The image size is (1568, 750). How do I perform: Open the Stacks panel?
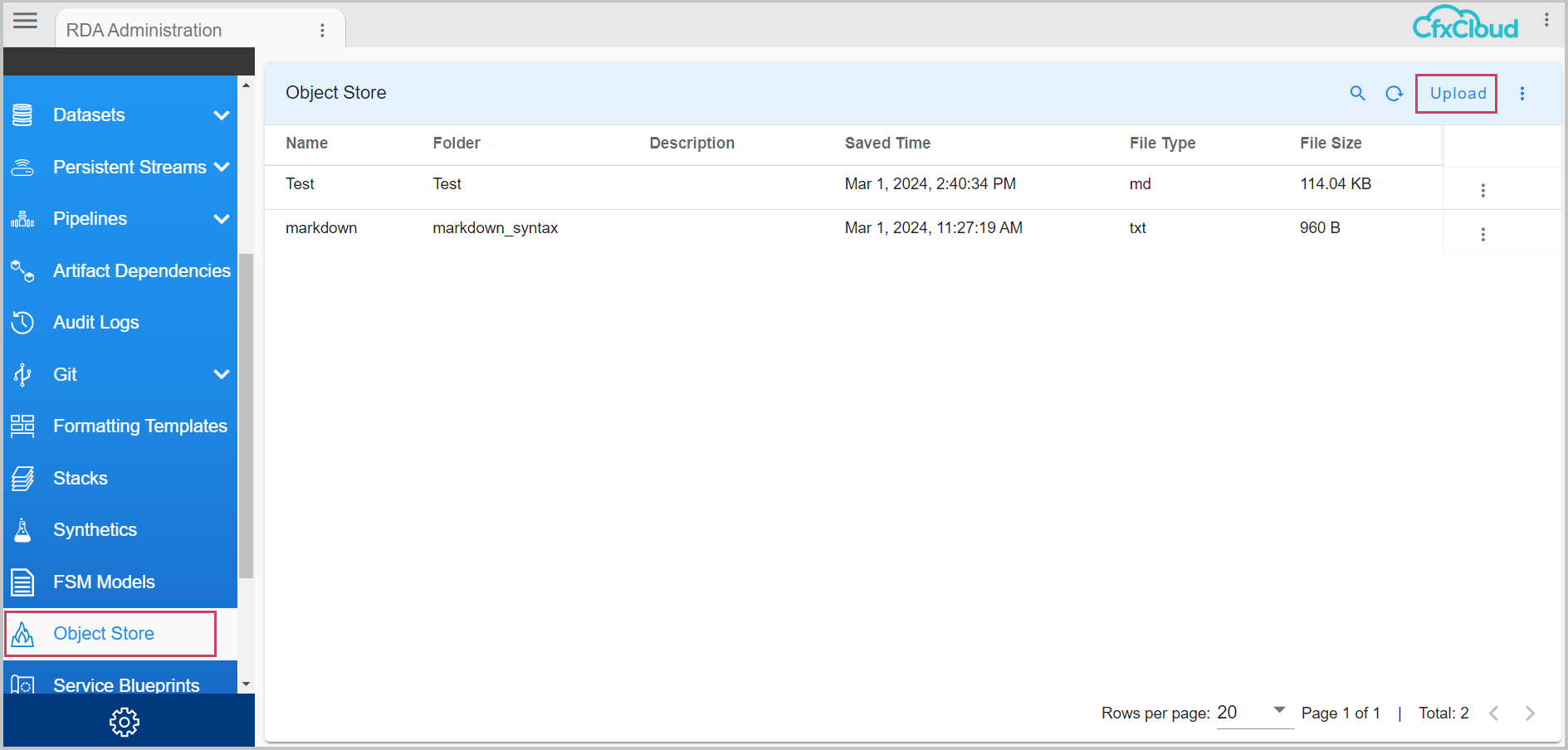(x=80, y=478)
